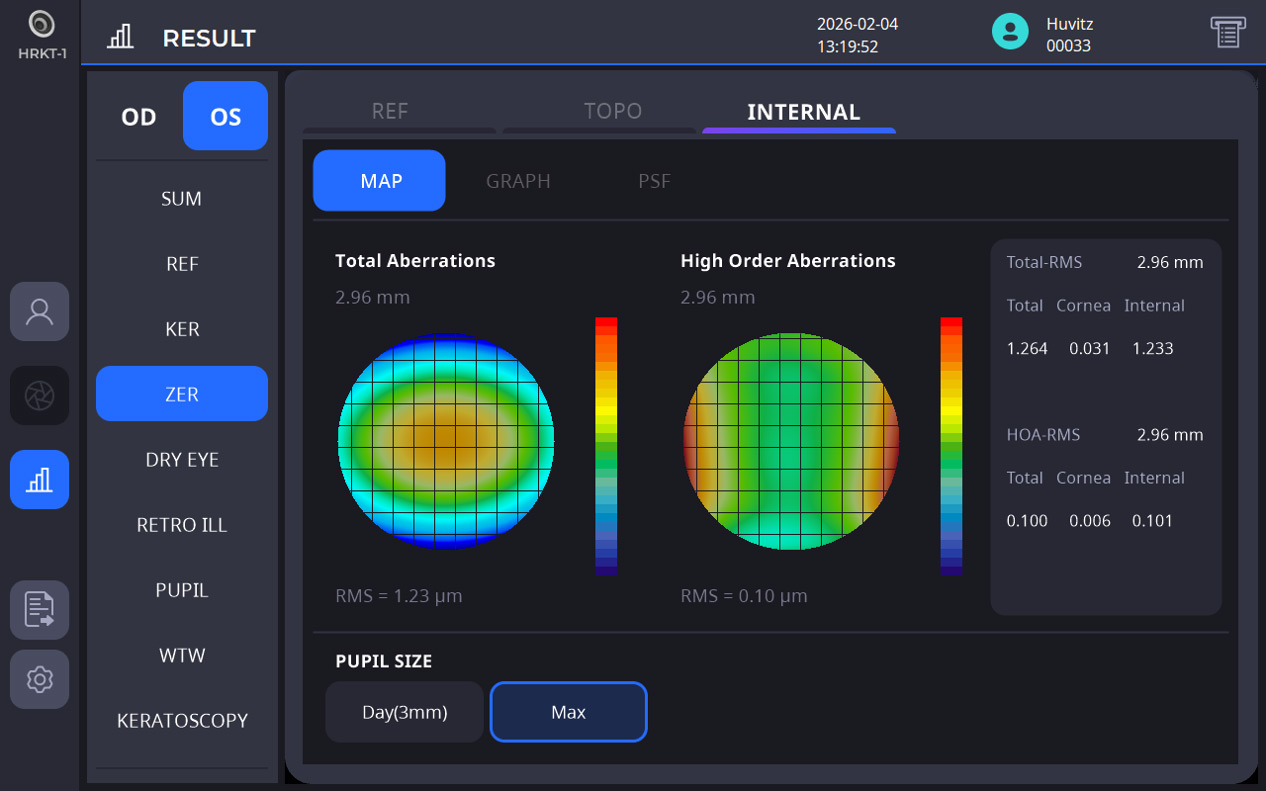Image resolution: width=1266 pixels, height=791 pixels.
Task: Click the 'RMS = 0.10 µm' text
Action: coord(744,596)
